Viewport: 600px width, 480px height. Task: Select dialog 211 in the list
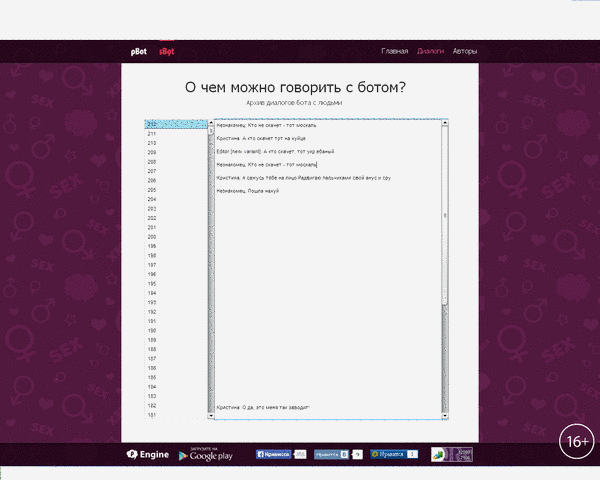[x=176, y=134]
